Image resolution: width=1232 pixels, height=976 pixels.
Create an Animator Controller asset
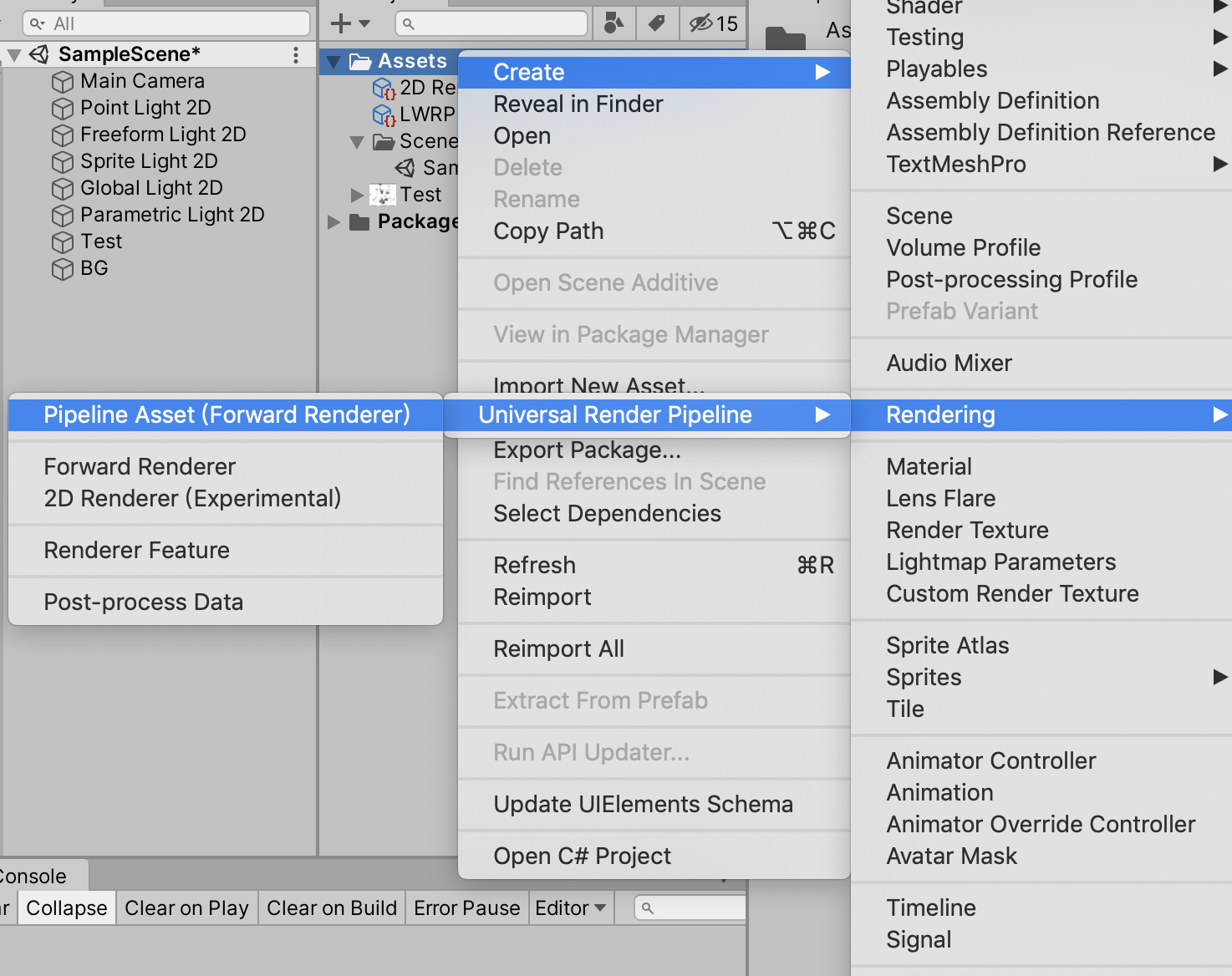(1041, 760)
